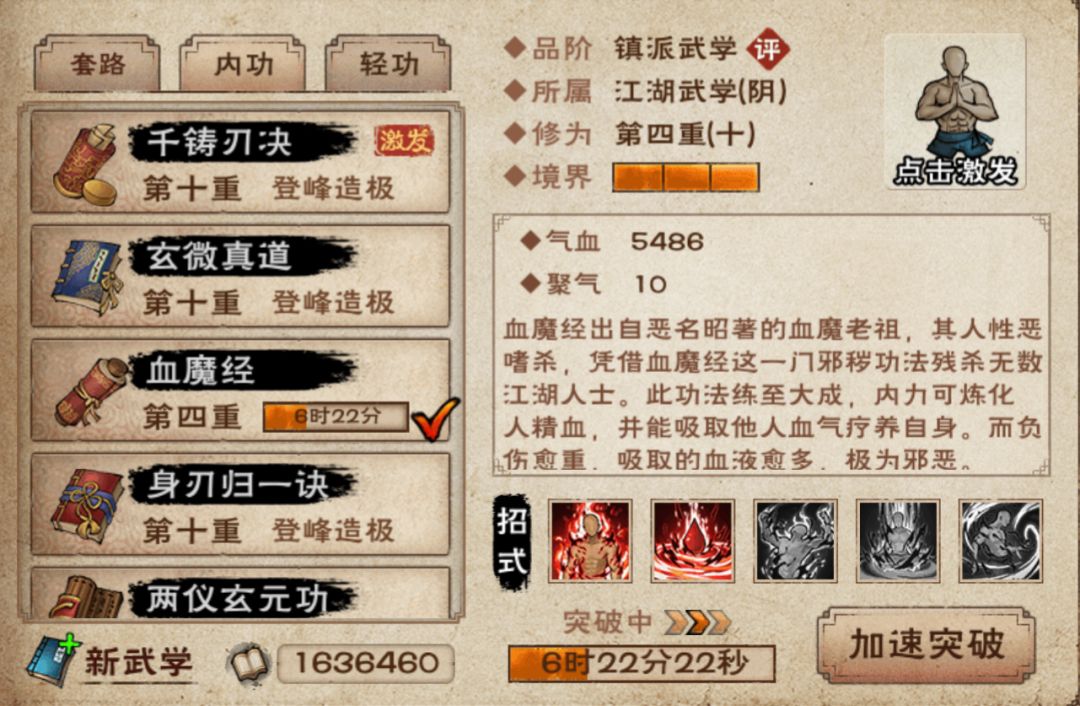Click the orange 境界 level bar

[x=686, y=177]
